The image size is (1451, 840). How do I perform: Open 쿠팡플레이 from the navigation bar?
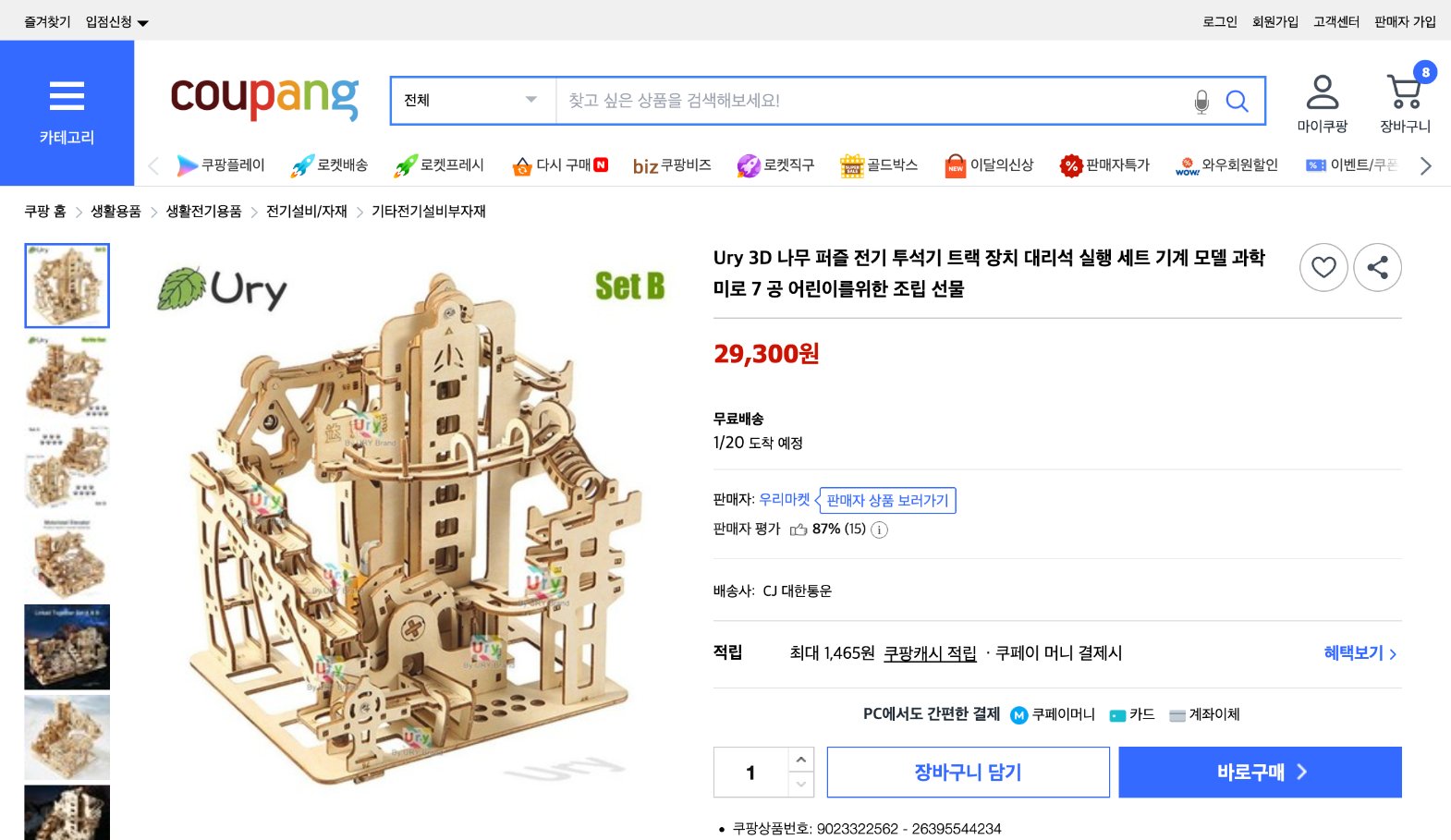(x=219, y=165)
